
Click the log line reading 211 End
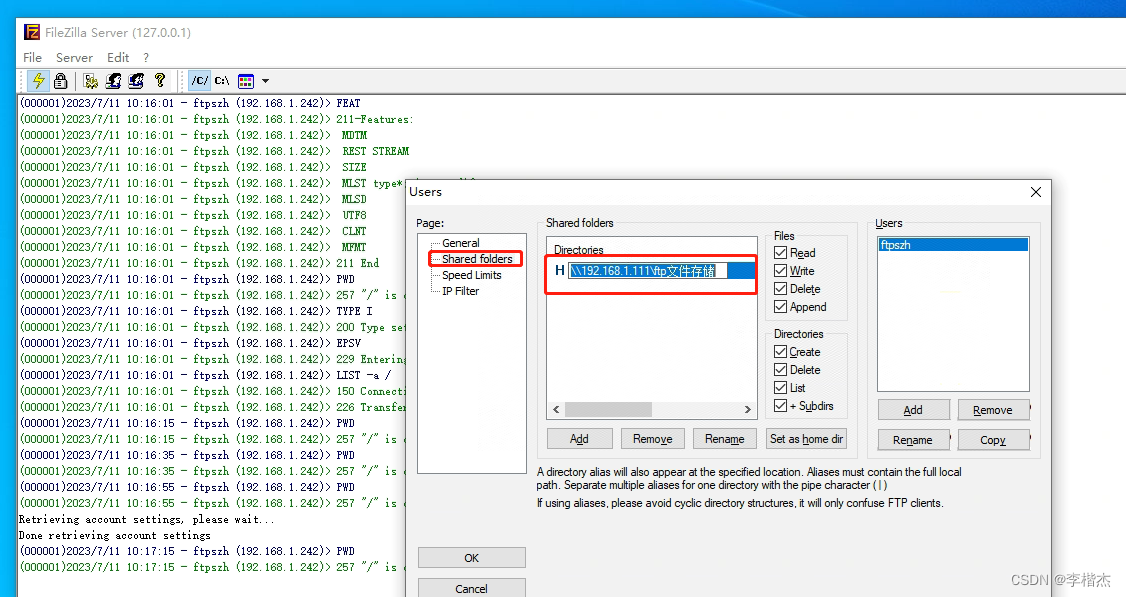[x=199, y=263]
